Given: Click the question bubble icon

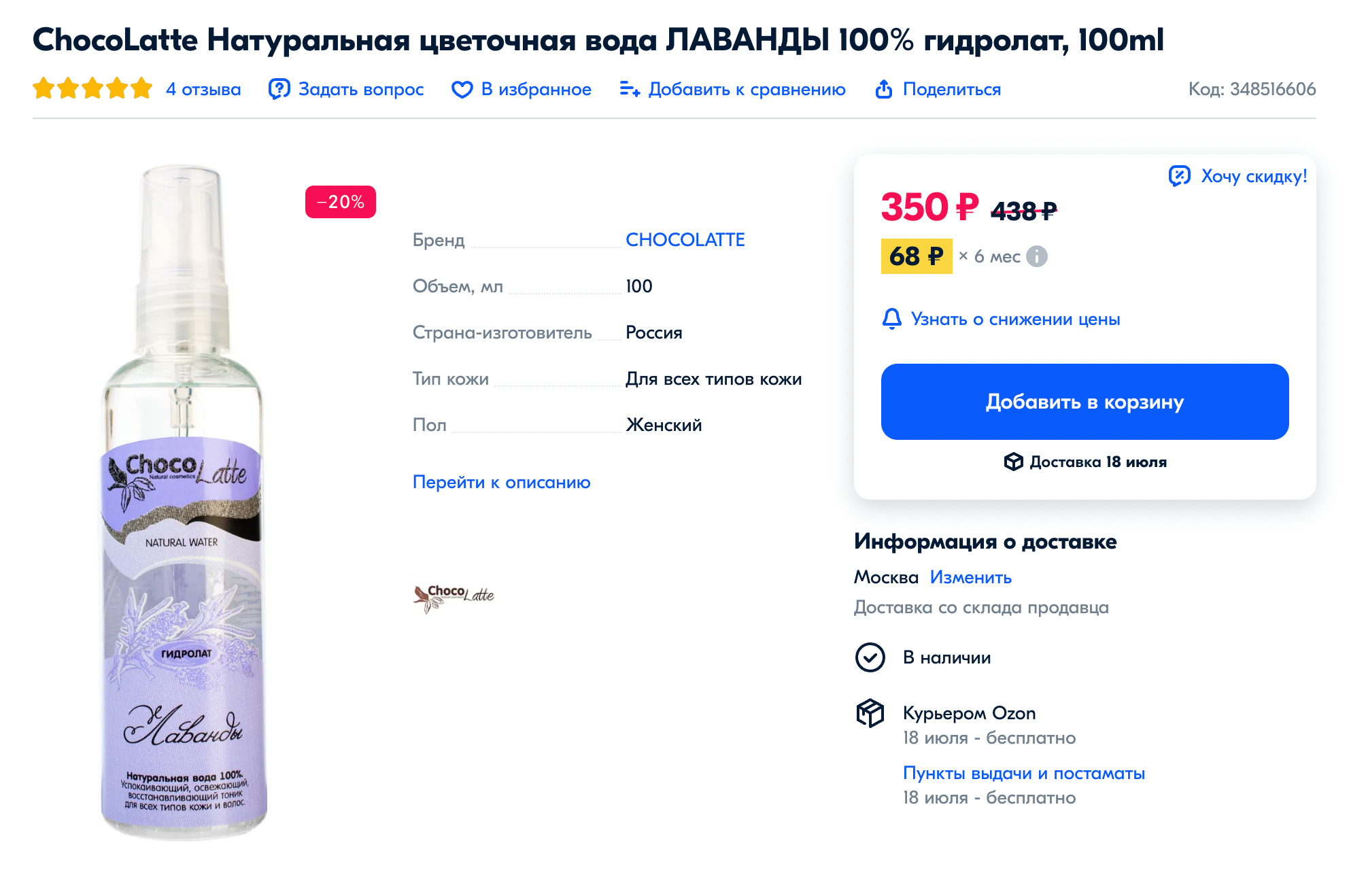Looking at the screenshot, I should click(x=279, y=89).
